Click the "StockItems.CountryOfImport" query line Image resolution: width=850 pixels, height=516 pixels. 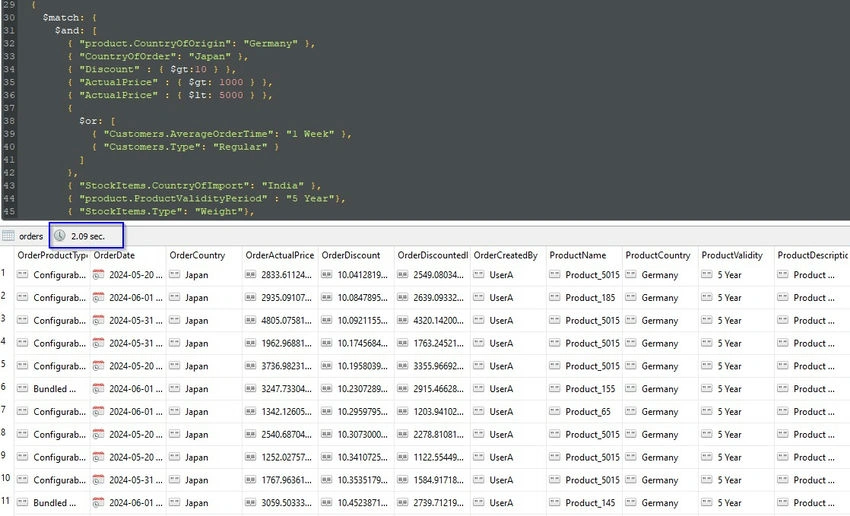point(195,185)
